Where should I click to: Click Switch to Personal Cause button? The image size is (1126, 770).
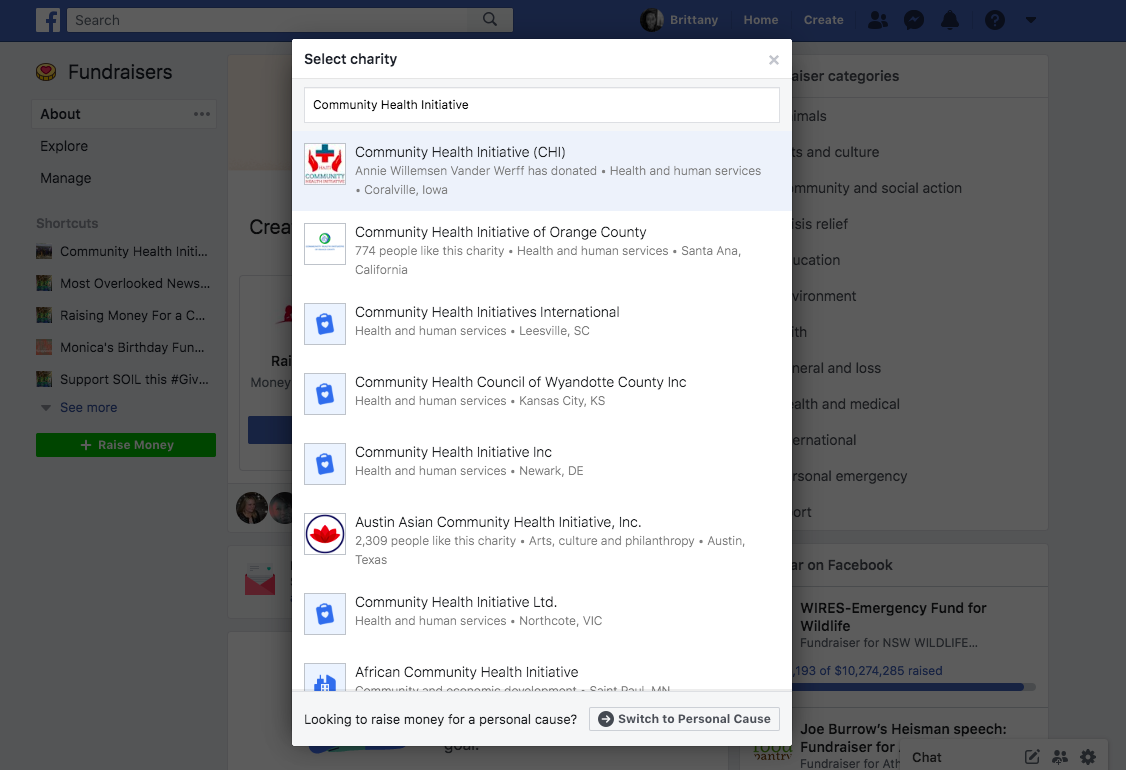tap(684, 719)
